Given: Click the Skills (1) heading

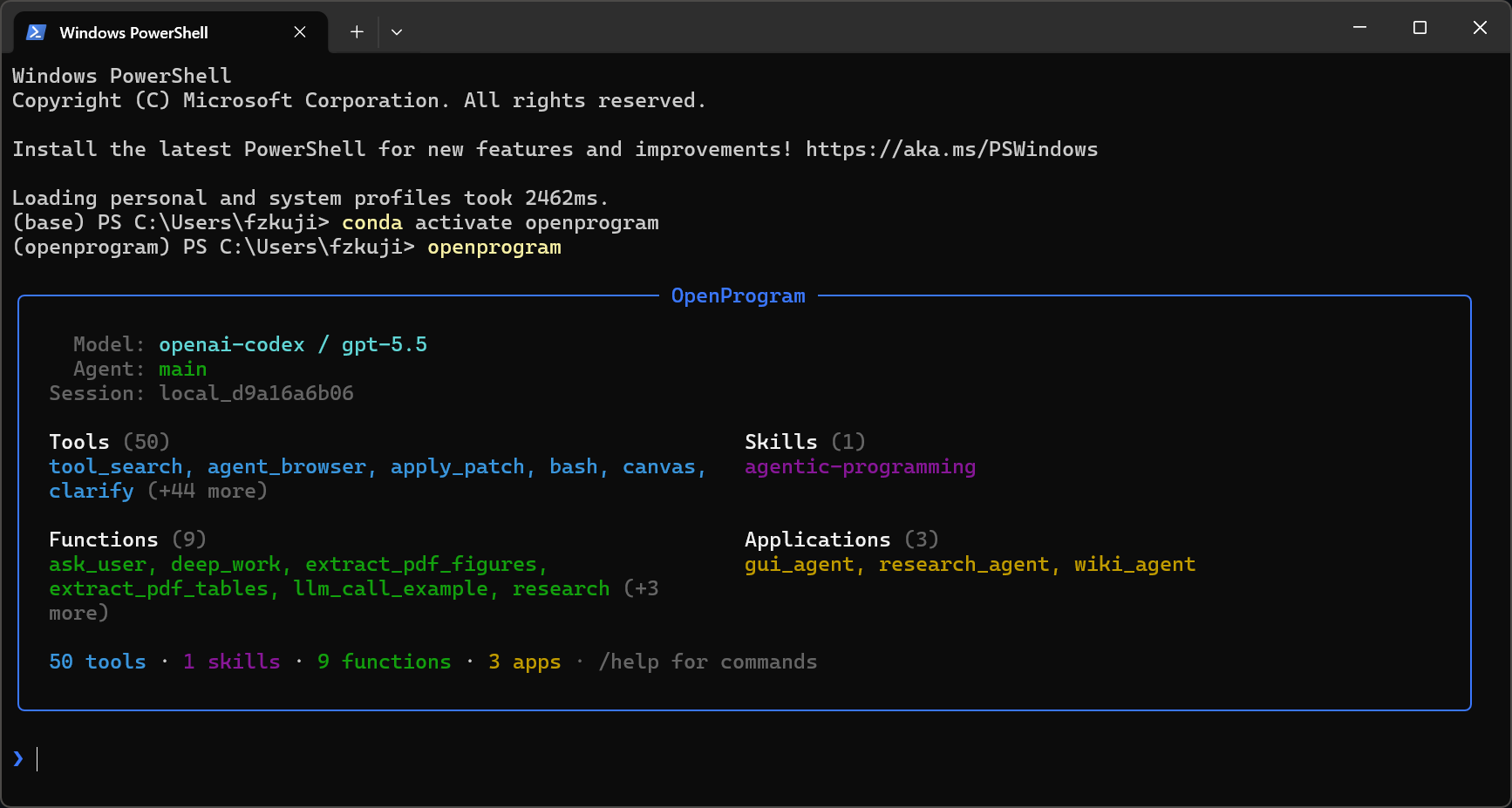Looking at the screenshot, I should point(805,442).
